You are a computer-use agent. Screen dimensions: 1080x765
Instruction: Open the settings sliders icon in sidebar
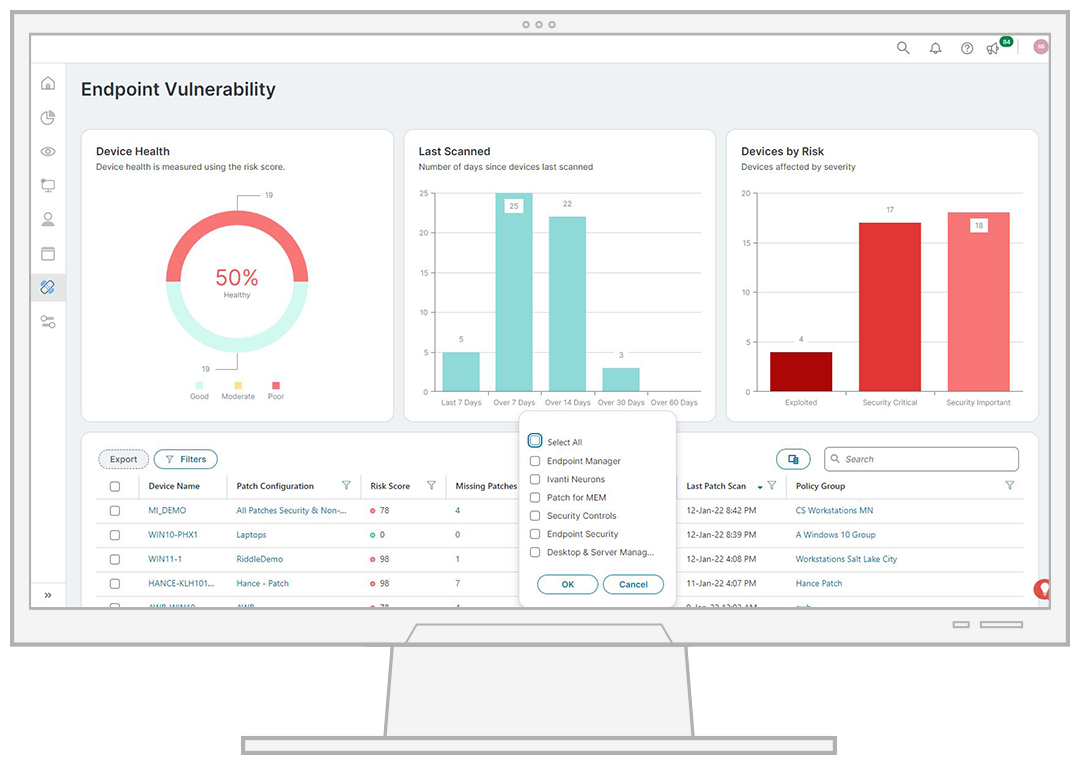(48, 322)
